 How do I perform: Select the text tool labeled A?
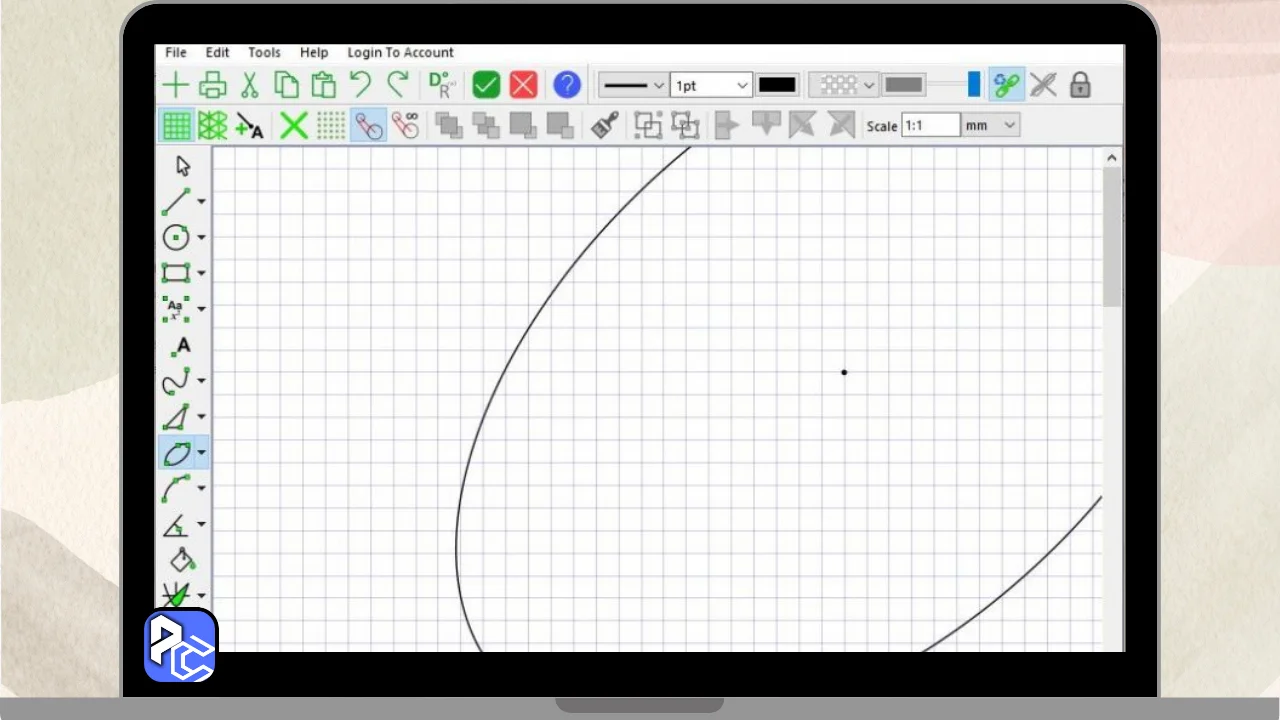[181, 346]
